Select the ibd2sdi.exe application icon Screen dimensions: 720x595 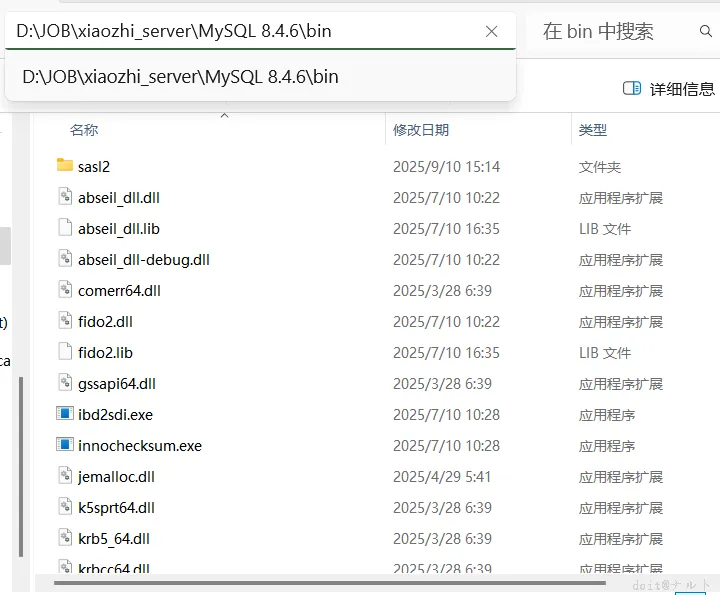[x=65, y=414]
